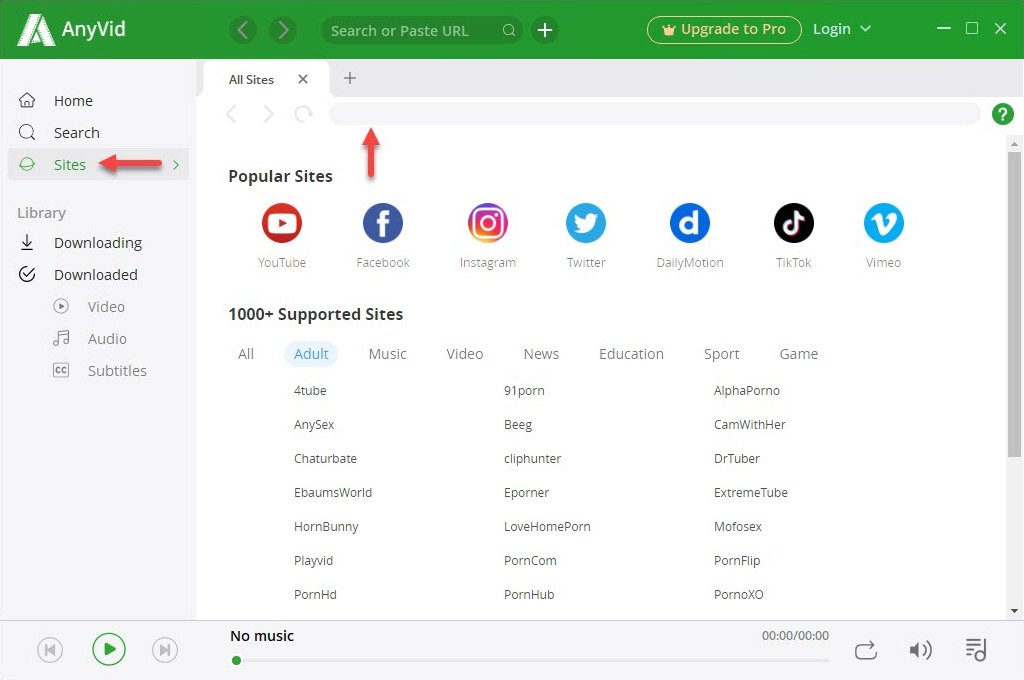Close the All Sites tab
The image size is (1024, 680).
pyautogui.click(x=302, y=79)
